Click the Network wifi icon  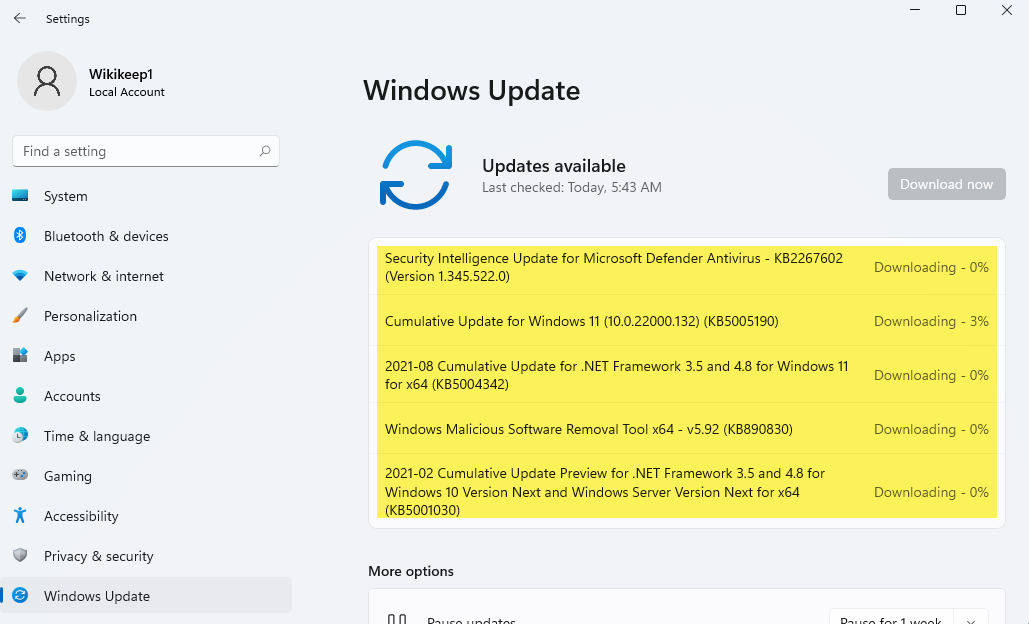click(x=20, y=276)
